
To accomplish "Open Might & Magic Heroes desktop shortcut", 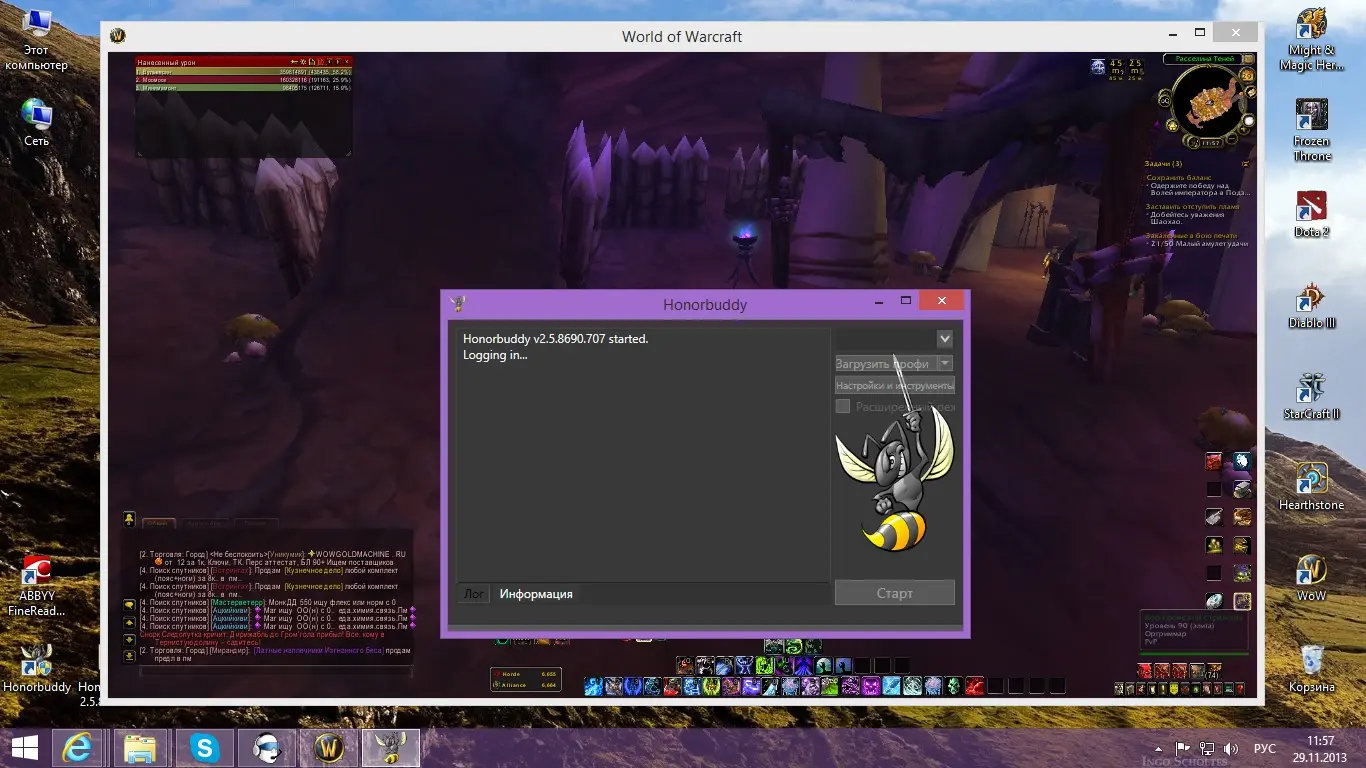I will coord(1311,40).
